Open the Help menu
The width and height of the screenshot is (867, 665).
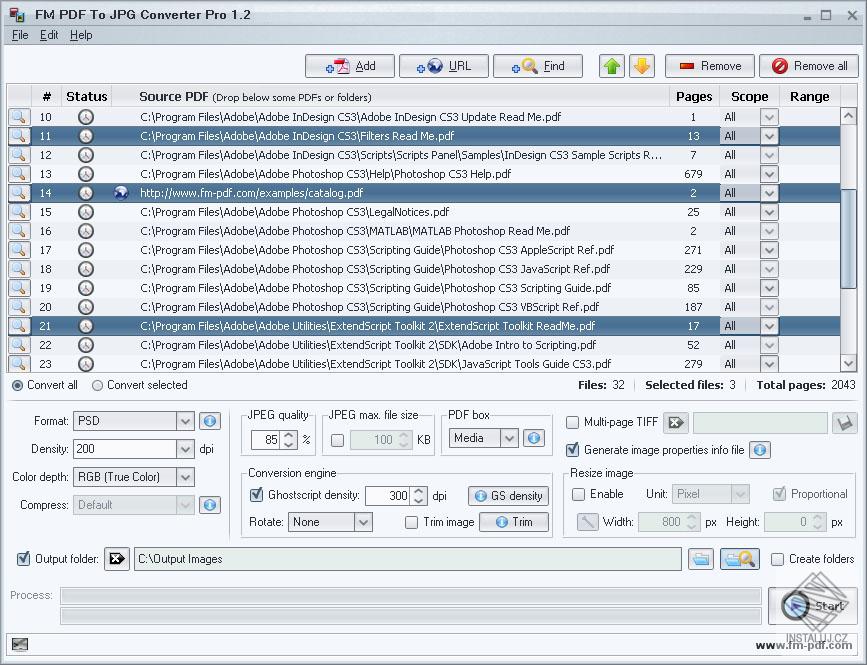click(81, 35)
